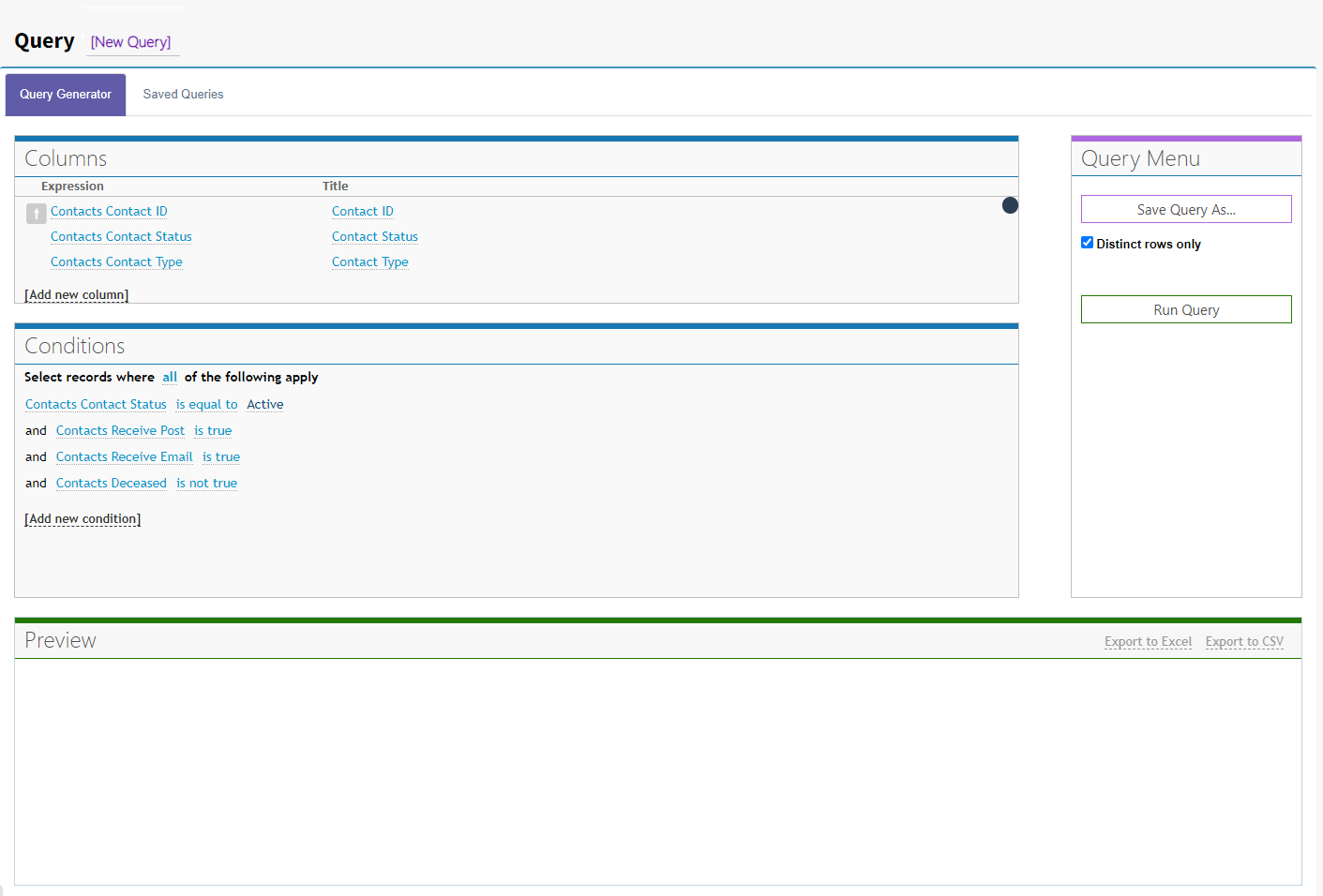Image resolution: width=1323 pixels, height=896 pixels.
Task: Select the Query Generator tab
Action: coord(66,95)
